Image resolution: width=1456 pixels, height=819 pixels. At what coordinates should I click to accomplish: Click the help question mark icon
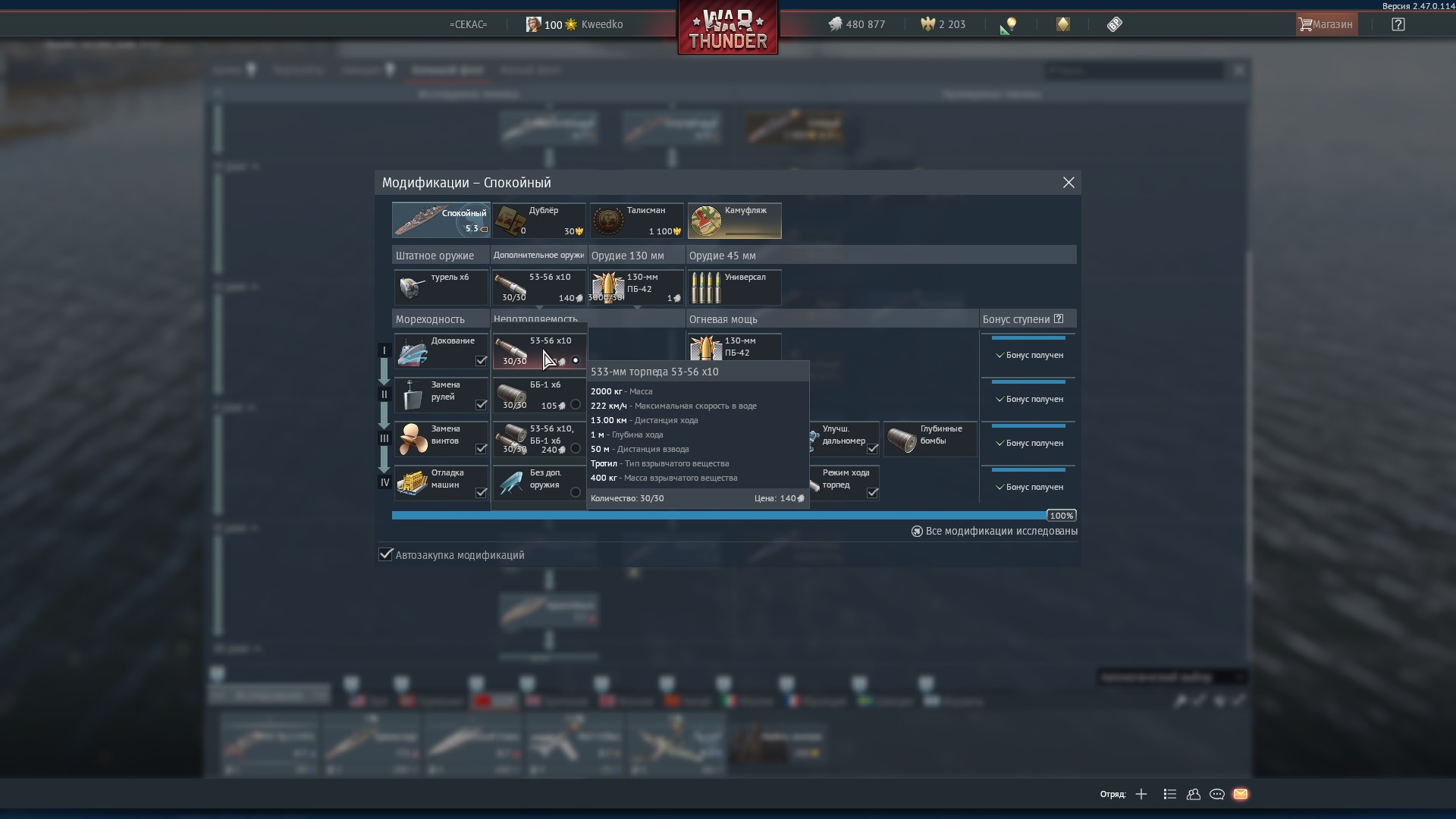[x=1398, y=24]
